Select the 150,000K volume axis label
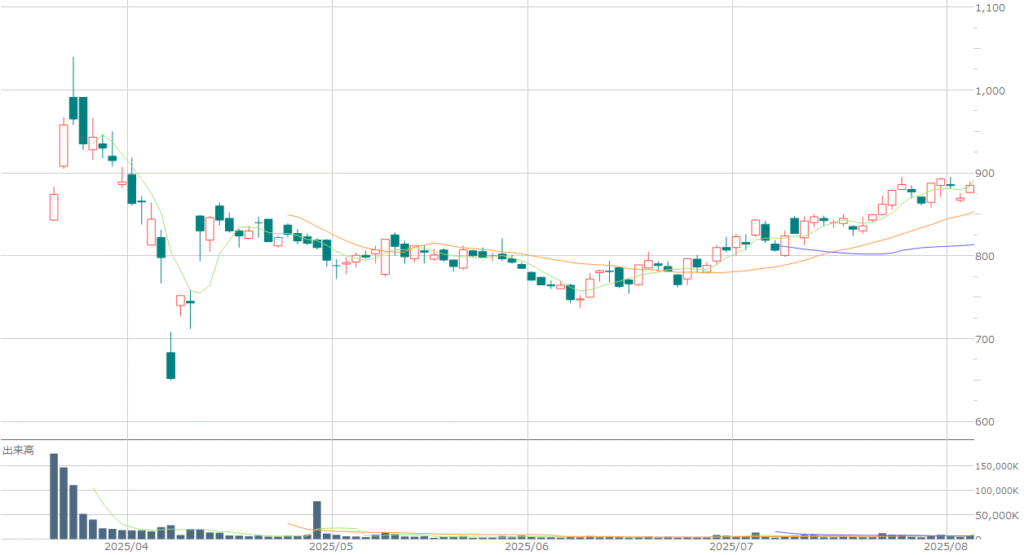Screen dimensions: 1024x555 coord(998,467)
